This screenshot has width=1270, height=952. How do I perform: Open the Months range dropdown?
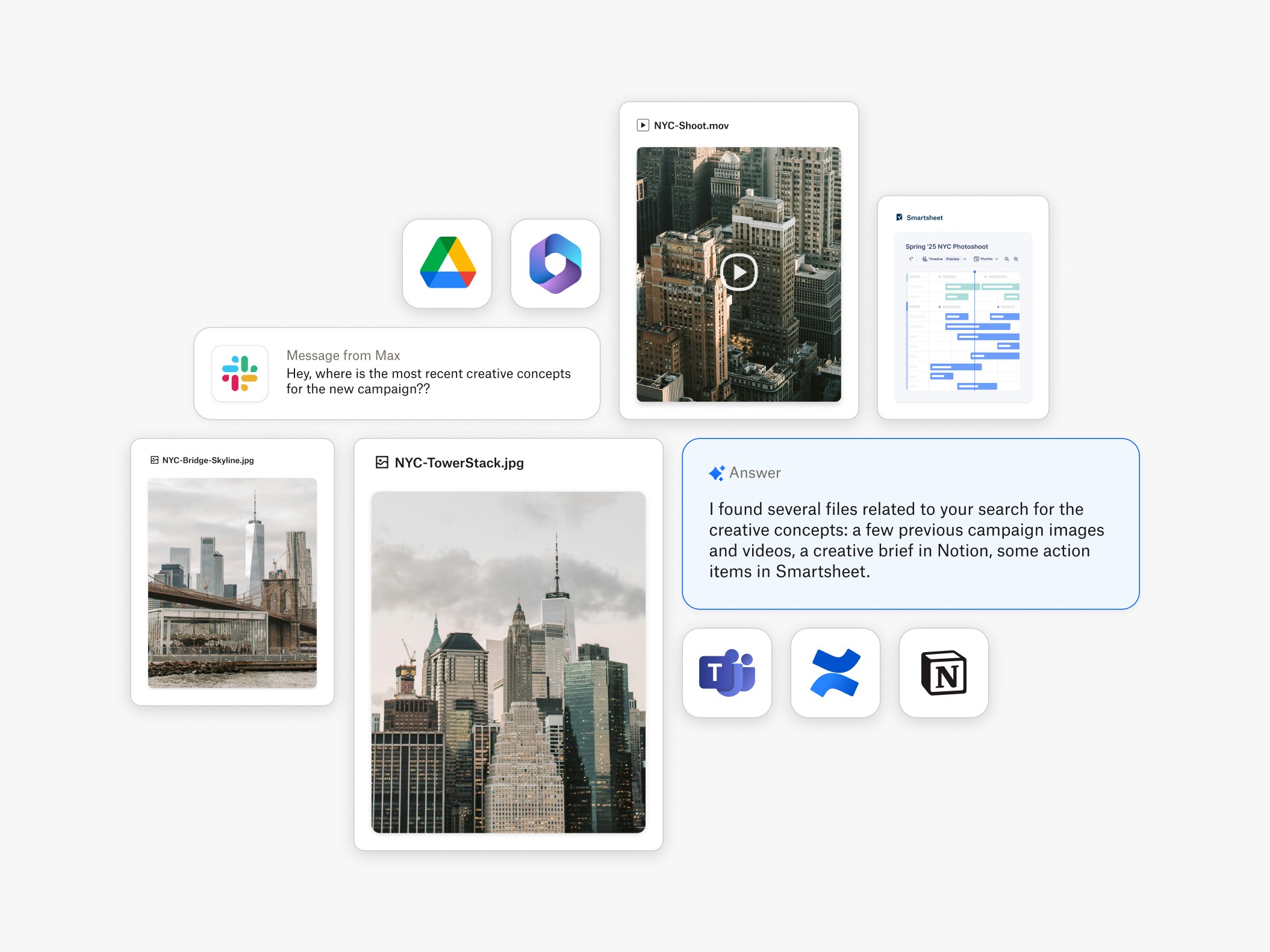[x=997, y=259]
